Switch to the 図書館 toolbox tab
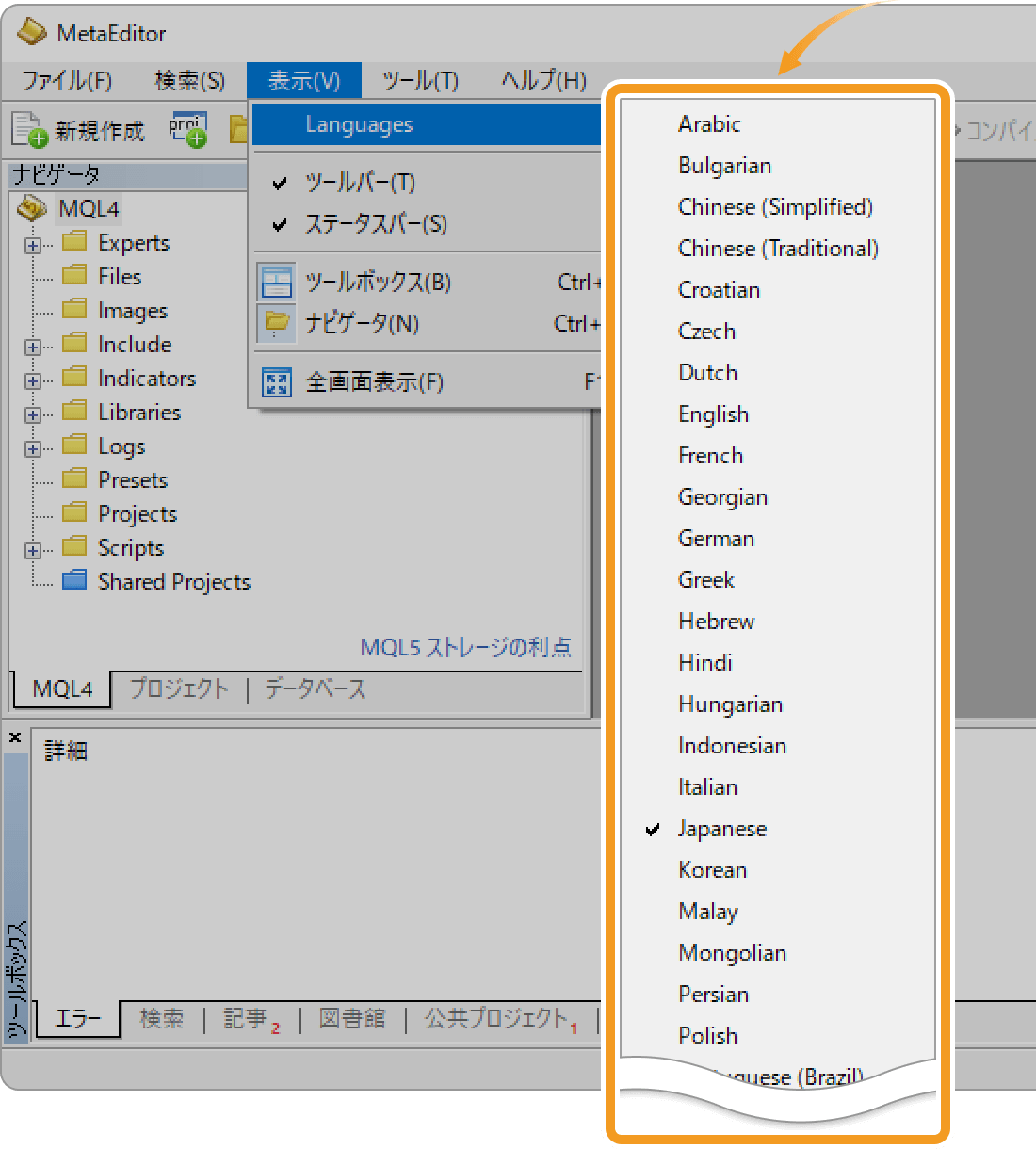This screenshot has width=1036, height=1149. click(352, 1019)
